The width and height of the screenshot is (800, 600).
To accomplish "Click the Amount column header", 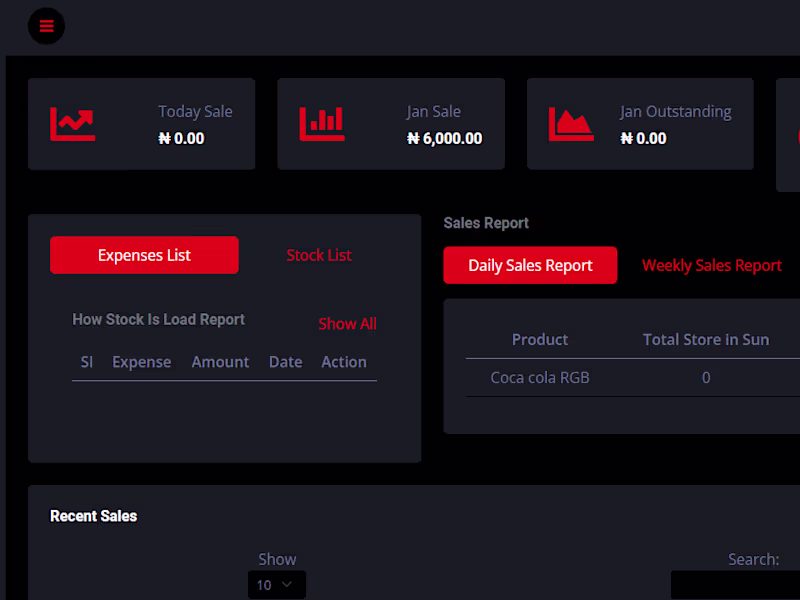I will 220,362.
